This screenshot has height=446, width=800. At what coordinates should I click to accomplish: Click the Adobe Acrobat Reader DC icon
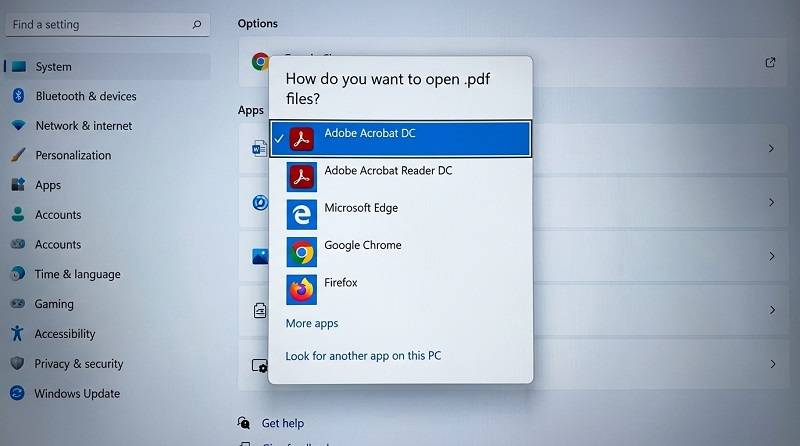click(x=302, y=177)
